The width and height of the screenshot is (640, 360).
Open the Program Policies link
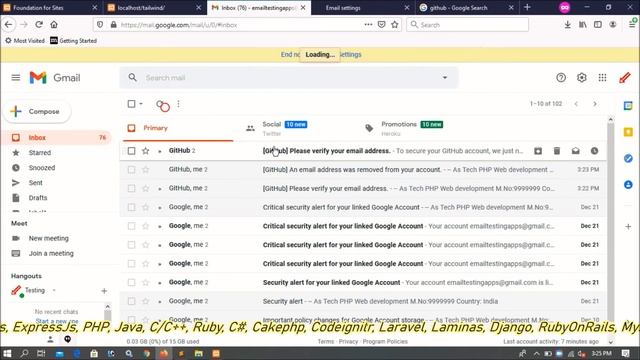385,342
